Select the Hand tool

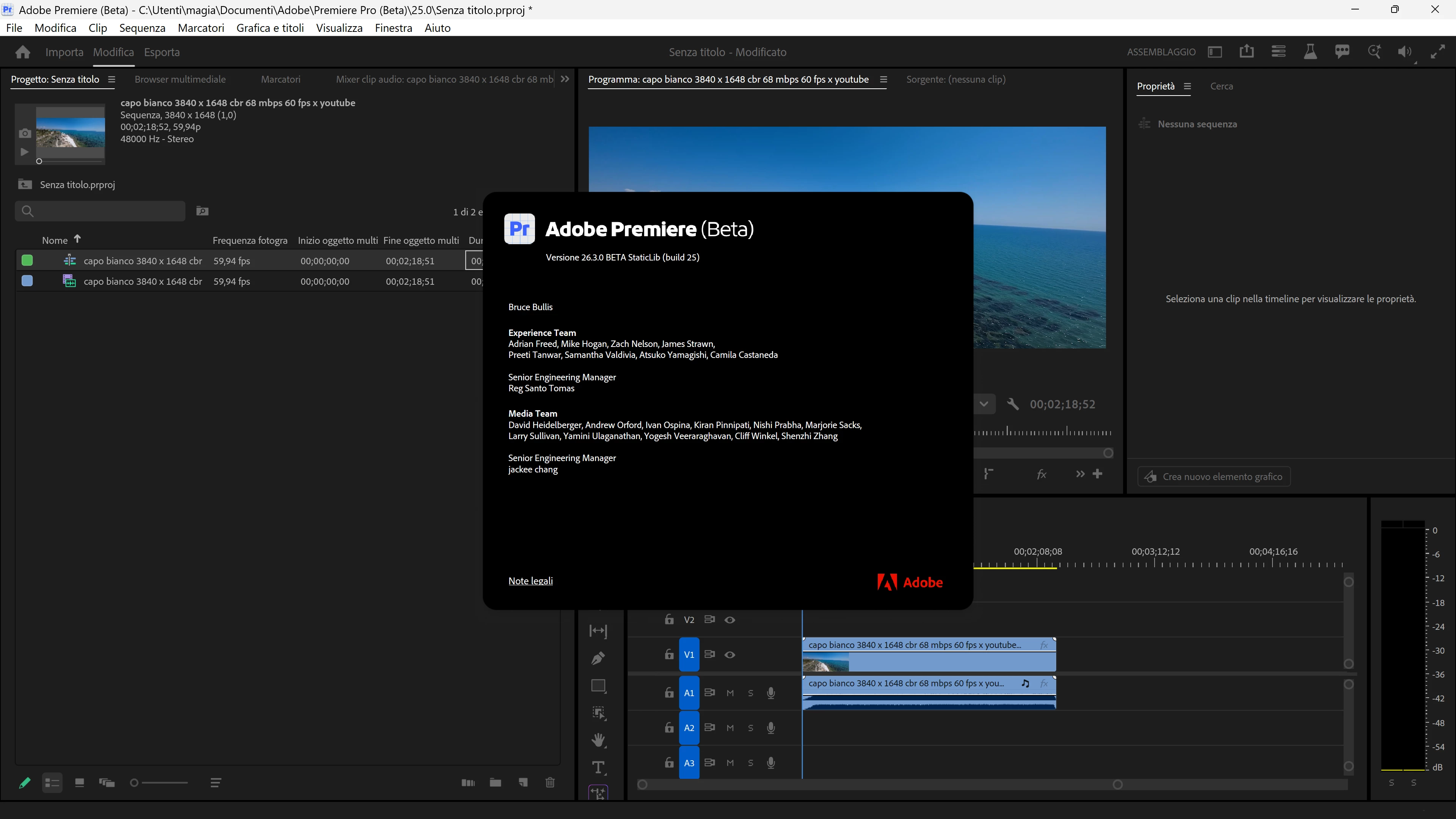(598, 740)
